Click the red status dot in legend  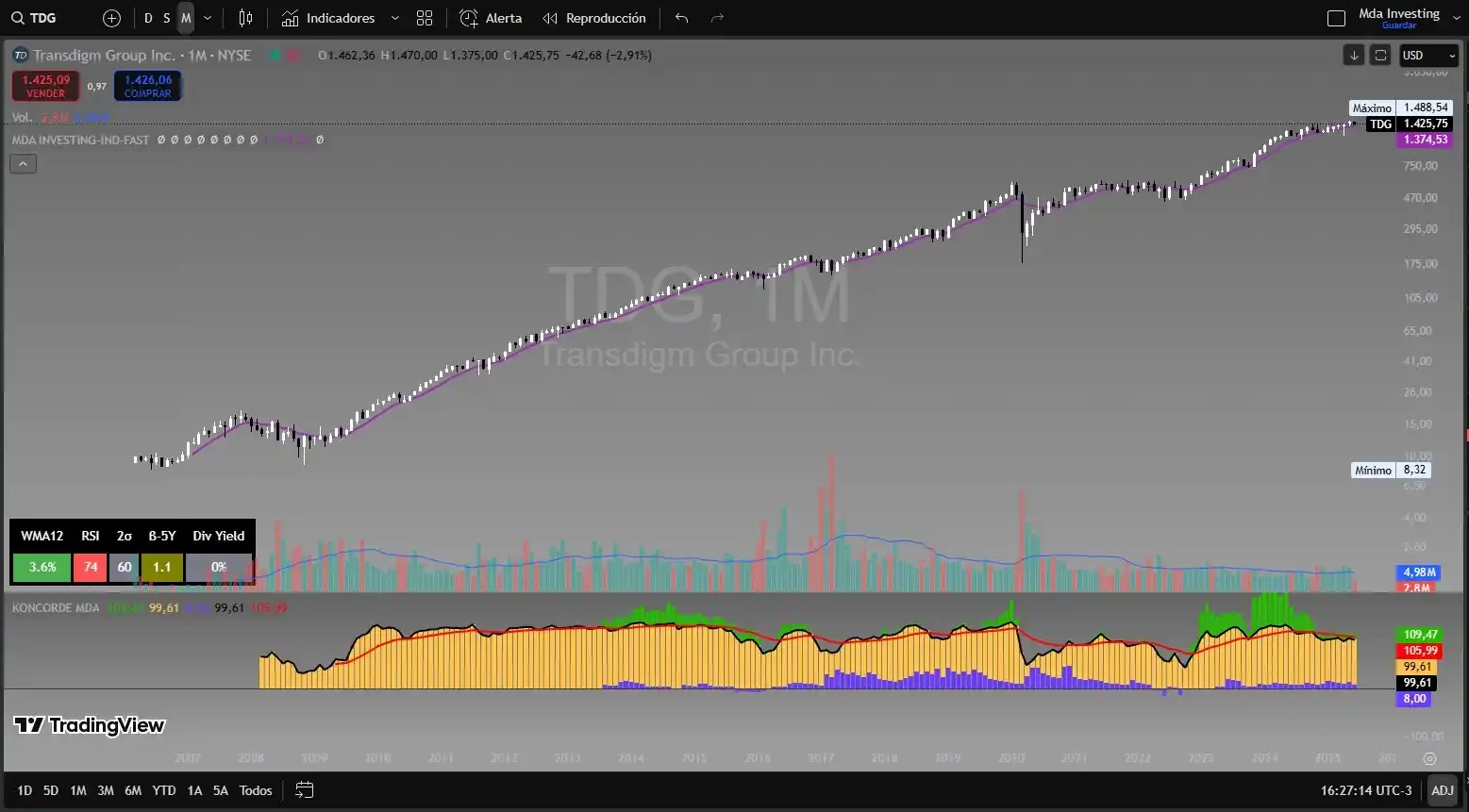pyautogui.click(x=294, y=56)
